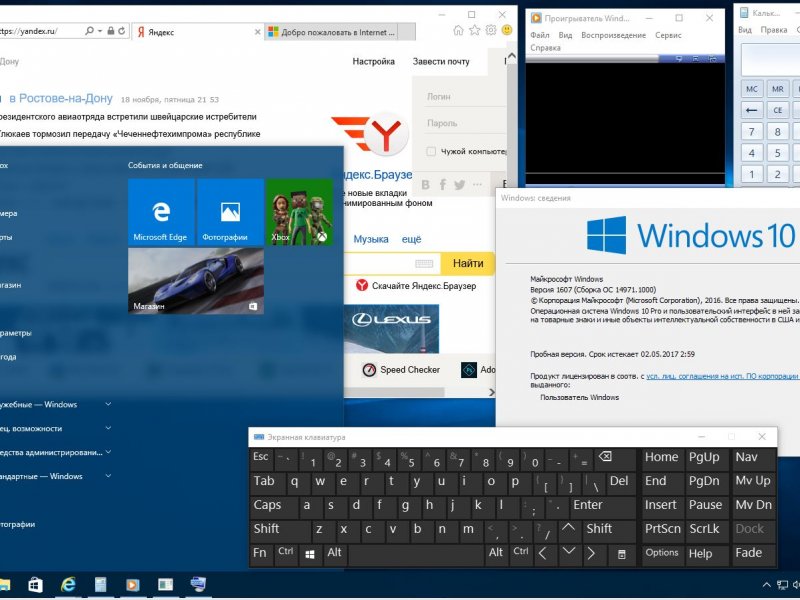Switch to Windows Media Player from the taskbar
The width and height of the screenshot is (800, 600).
(x=133, y=584)
